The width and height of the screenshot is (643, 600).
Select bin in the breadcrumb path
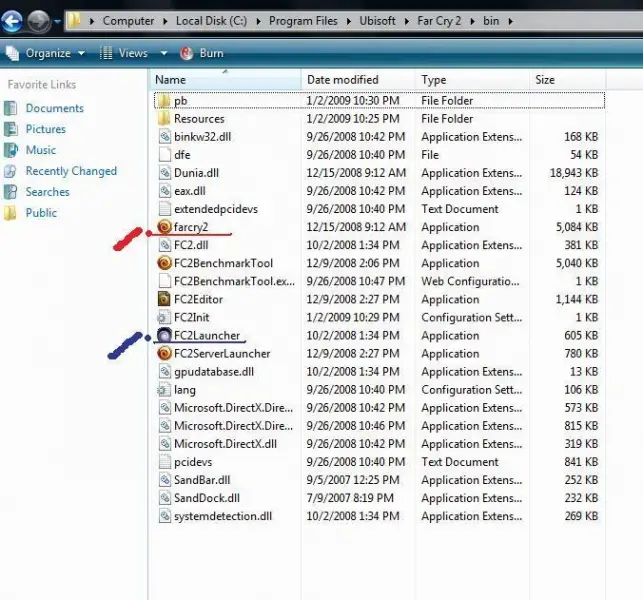tap(491, 21)
